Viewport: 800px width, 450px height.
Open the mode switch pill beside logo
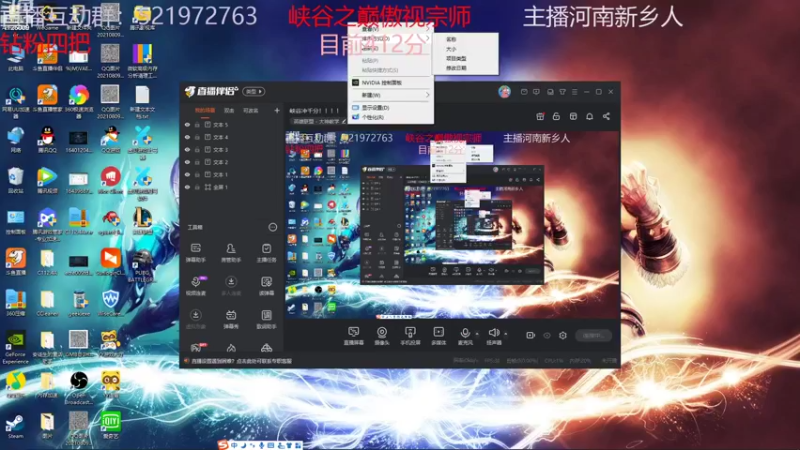[x=254, y=91]
